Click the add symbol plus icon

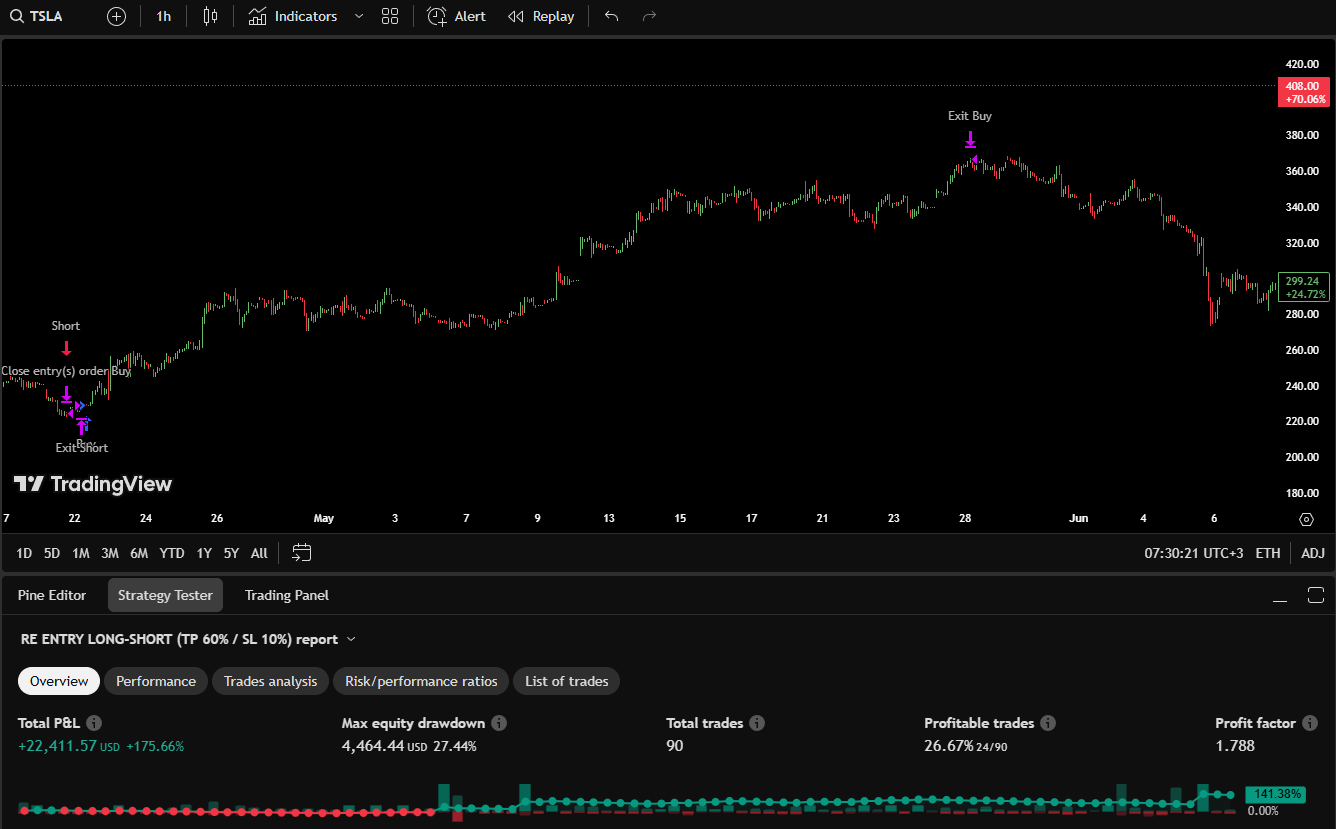coord(116,16)
